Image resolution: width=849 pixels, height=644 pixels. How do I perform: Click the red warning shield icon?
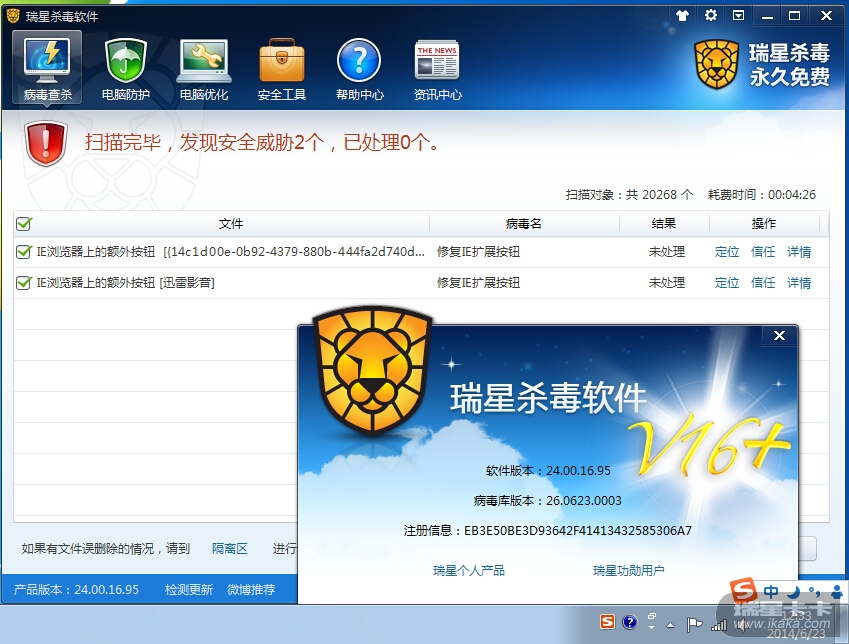[45, 143]
